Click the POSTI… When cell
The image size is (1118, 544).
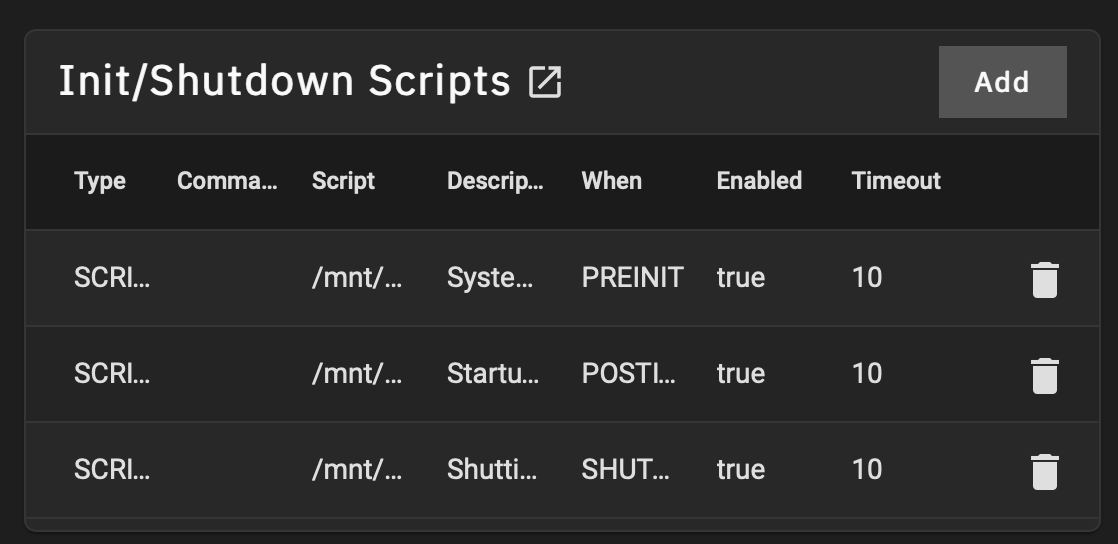pos(628,373)
